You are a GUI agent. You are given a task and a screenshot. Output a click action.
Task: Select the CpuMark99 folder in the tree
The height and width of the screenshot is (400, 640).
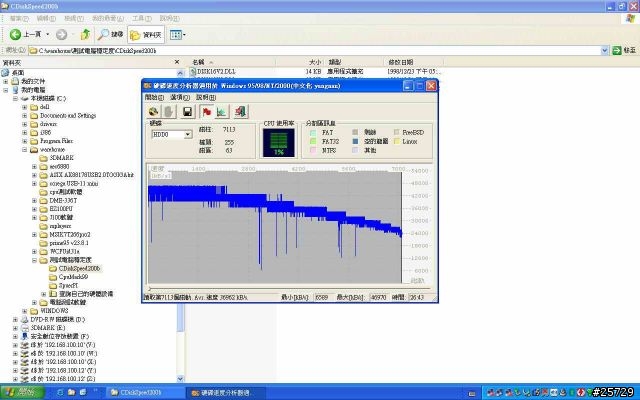(x=73, y=277)
